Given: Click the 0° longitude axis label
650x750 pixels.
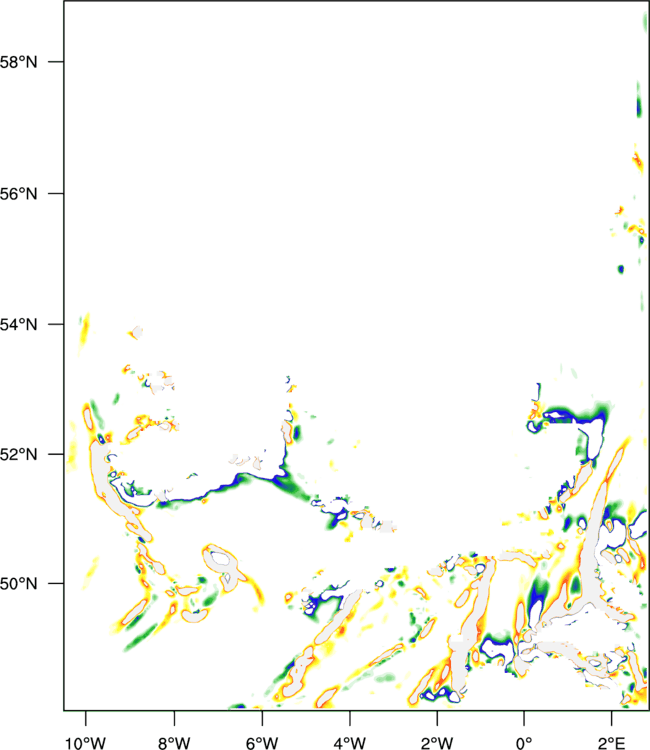Looking at the screenshot, I should coord(524,743).
